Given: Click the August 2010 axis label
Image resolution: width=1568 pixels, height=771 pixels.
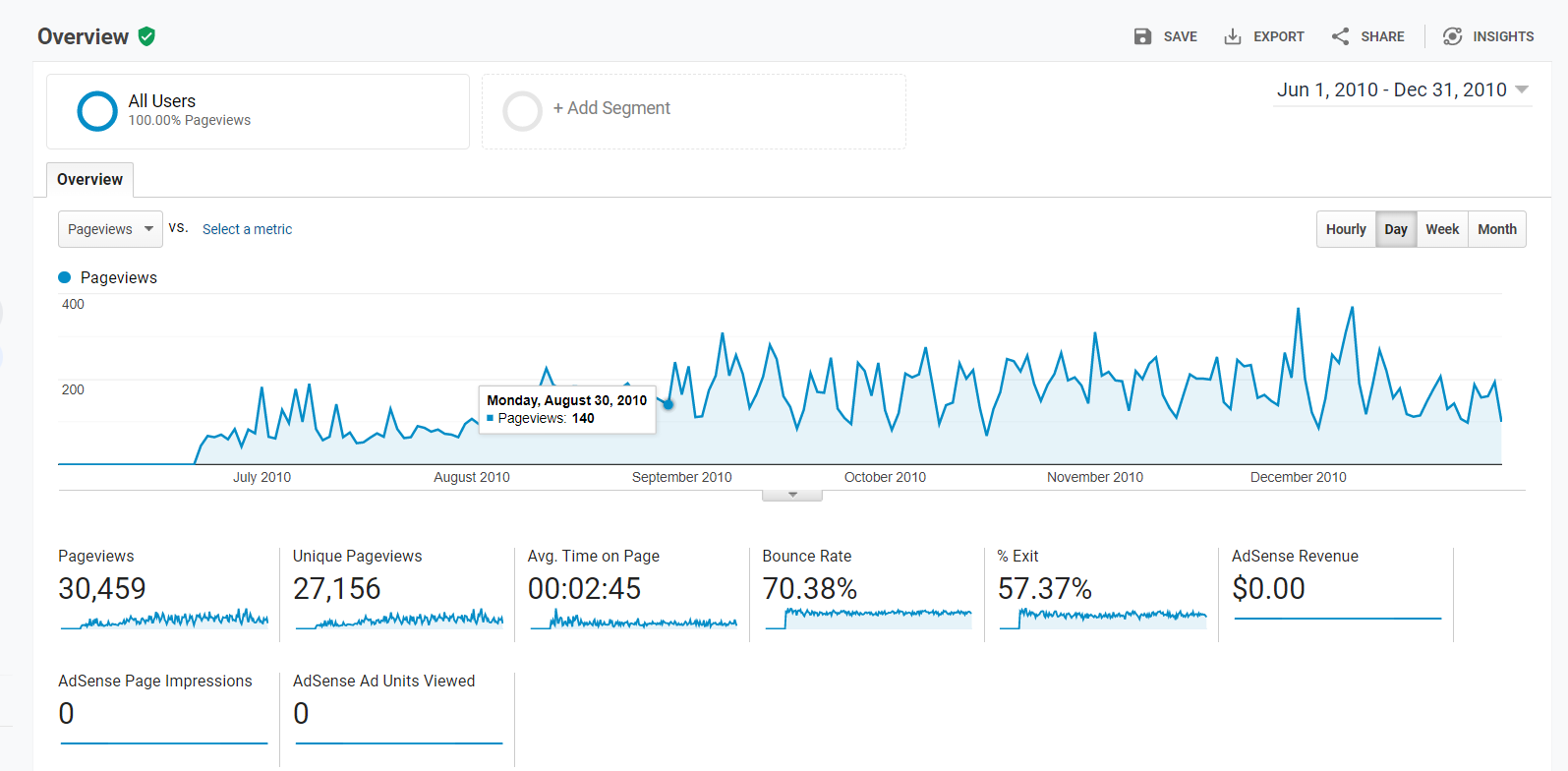Looking at the screenshot, I should pyautogui.click(x=472, y=477).
